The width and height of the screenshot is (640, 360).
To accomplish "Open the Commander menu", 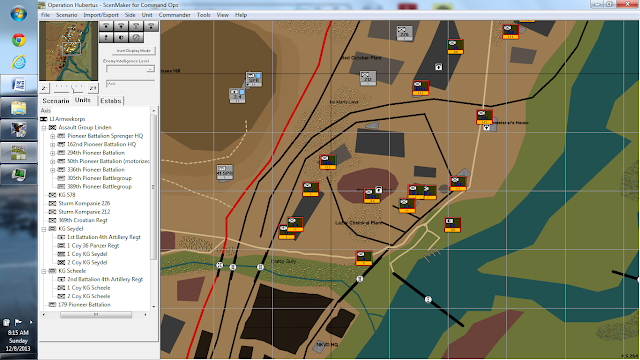I will tap(174, 15).
